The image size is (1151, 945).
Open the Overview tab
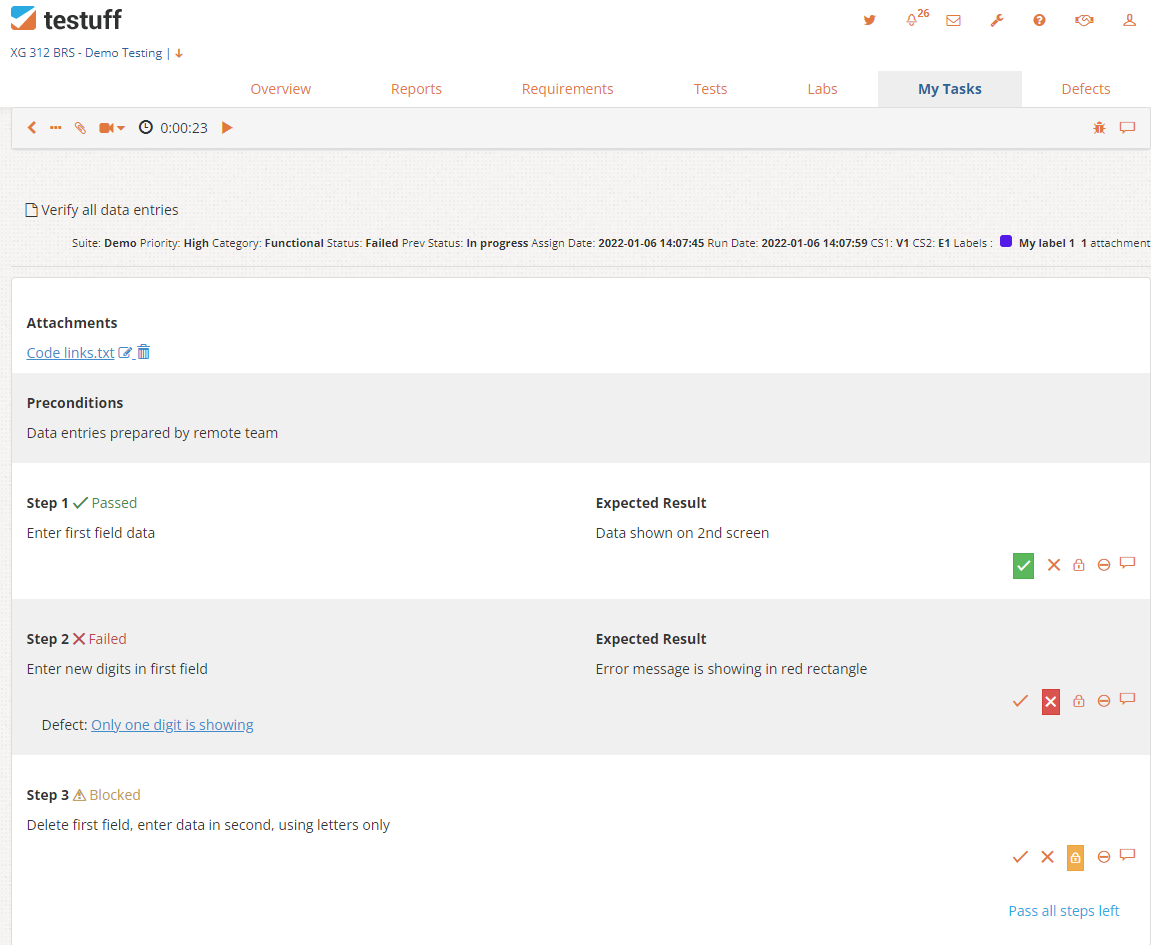click(x=280, y=89)
